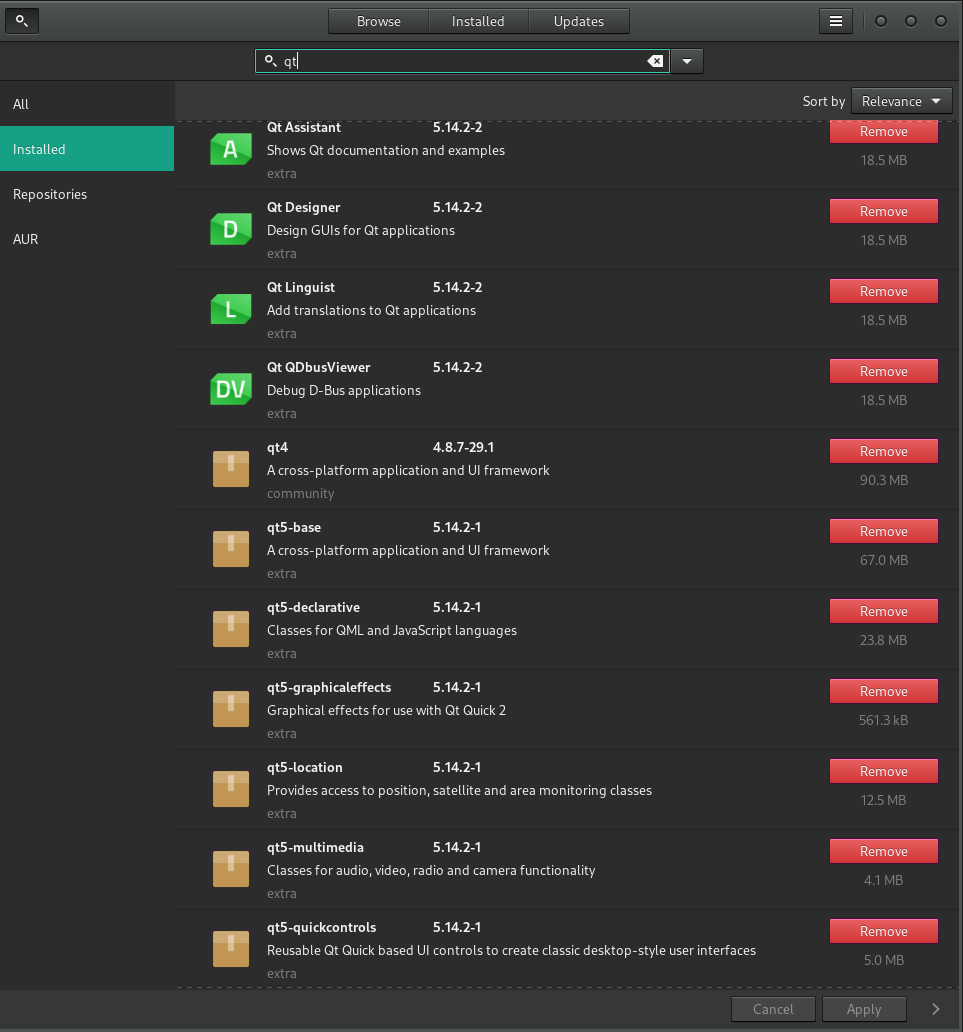Screen dimensions: 963x1032
Task: Remove the Qt Linguist package
Action: pos(883,292)
